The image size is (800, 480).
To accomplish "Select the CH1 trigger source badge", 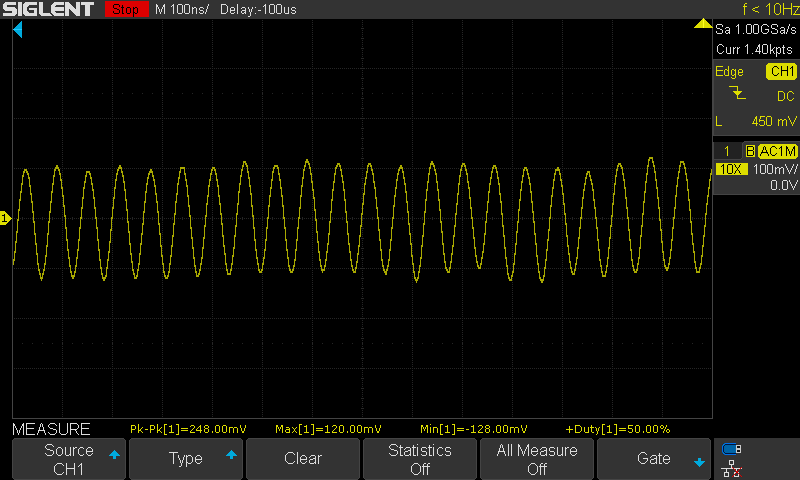I will click(781, 71).
